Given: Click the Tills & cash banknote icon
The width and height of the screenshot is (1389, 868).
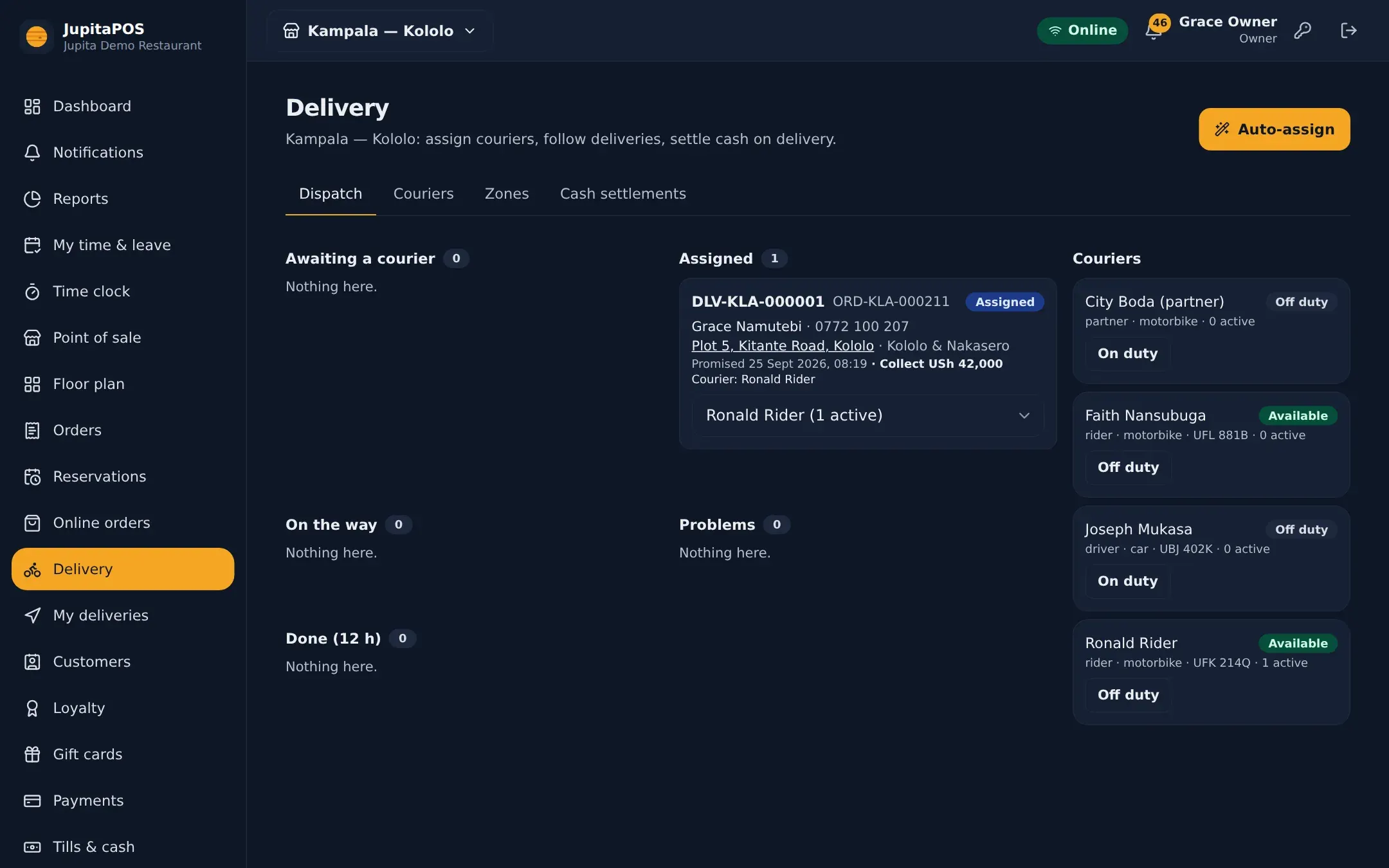Looking at the screenshot, I should click(x=32, y=847).
